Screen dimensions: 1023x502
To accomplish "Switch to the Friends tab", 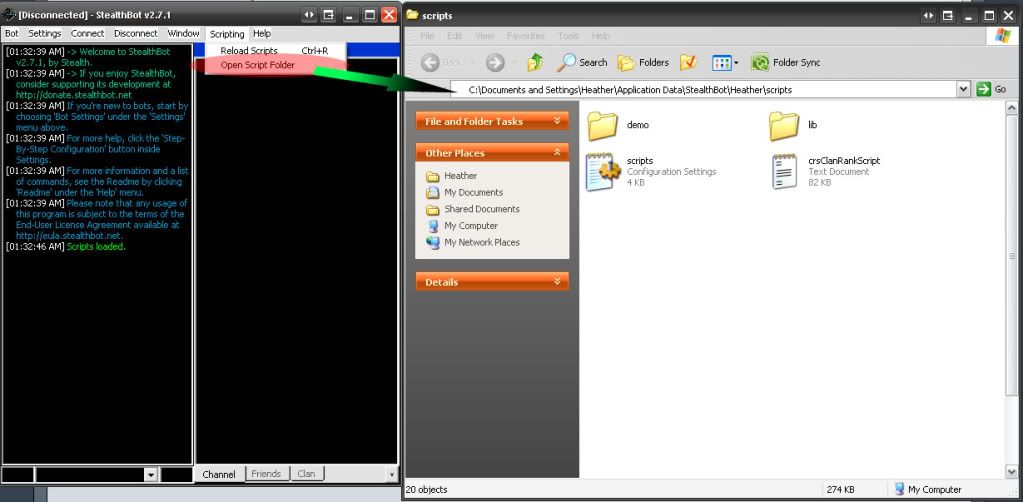I will click(x=266, y=474).
